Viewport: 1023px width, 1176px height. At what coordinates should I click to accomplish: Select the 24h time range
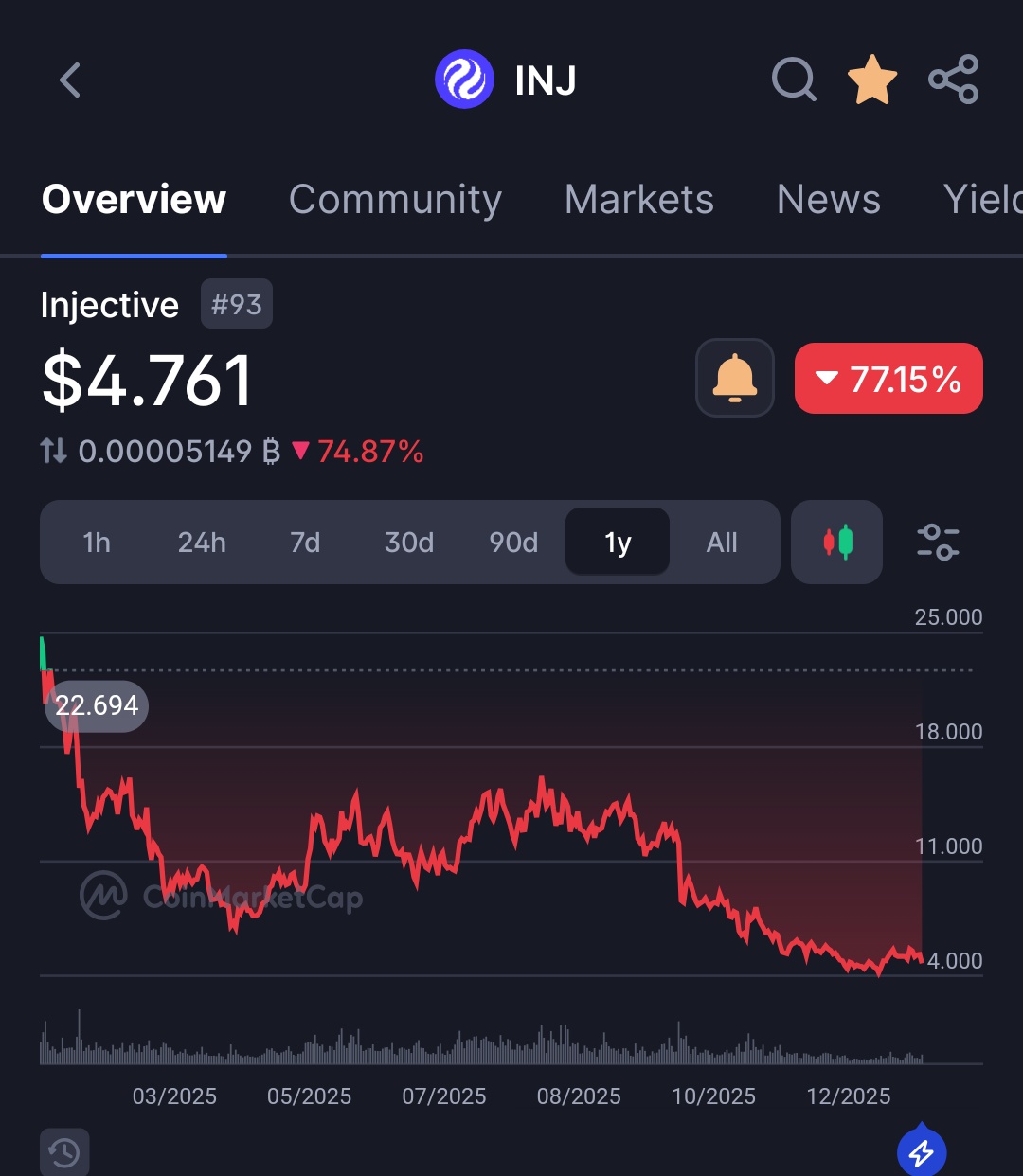[x=202, y=543]
